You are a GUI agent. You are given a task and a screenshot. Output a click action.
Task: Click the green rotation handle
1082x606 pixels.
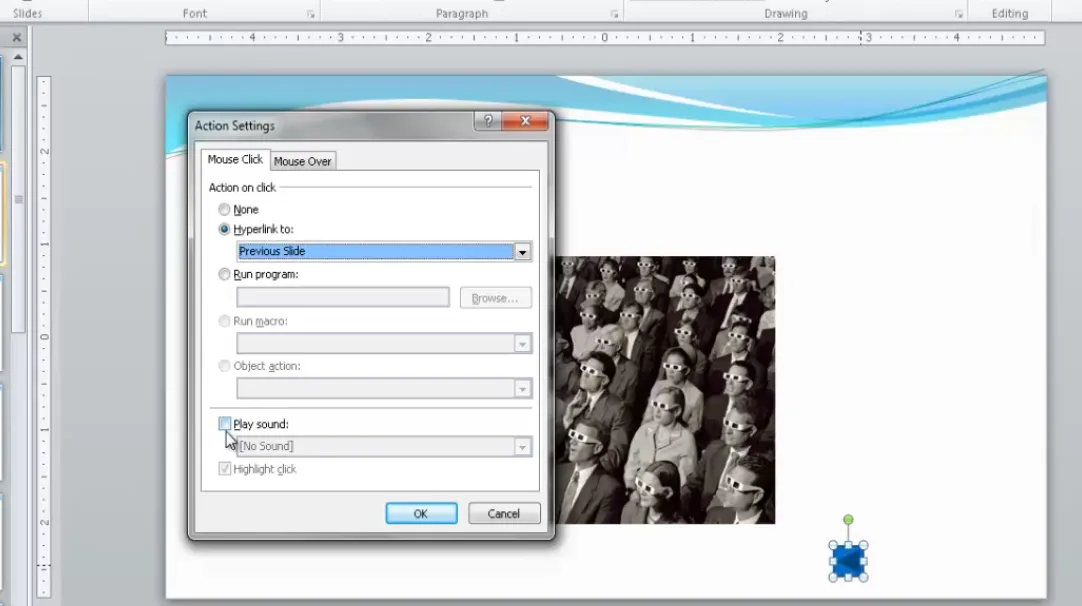(848, 520)
